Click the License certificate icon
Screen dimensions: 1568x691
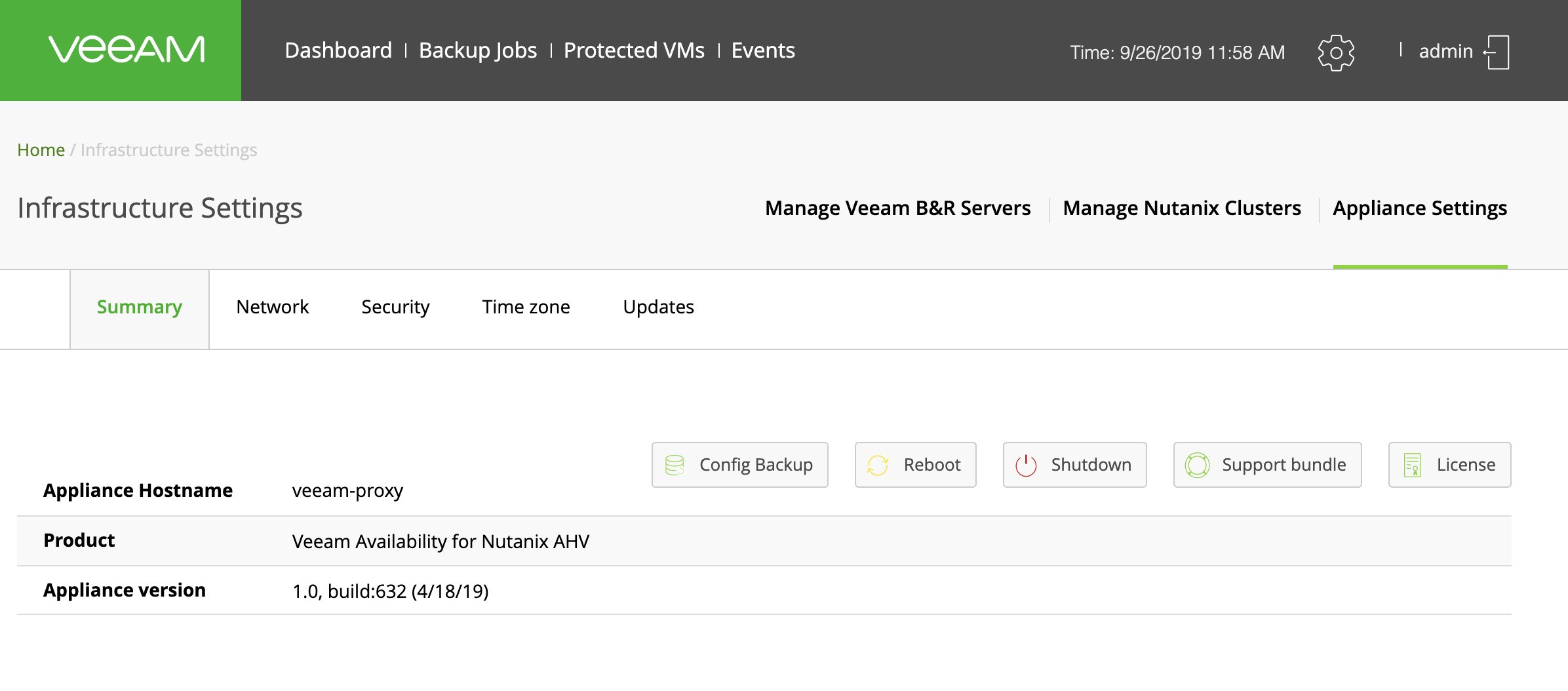point(1412,465)
